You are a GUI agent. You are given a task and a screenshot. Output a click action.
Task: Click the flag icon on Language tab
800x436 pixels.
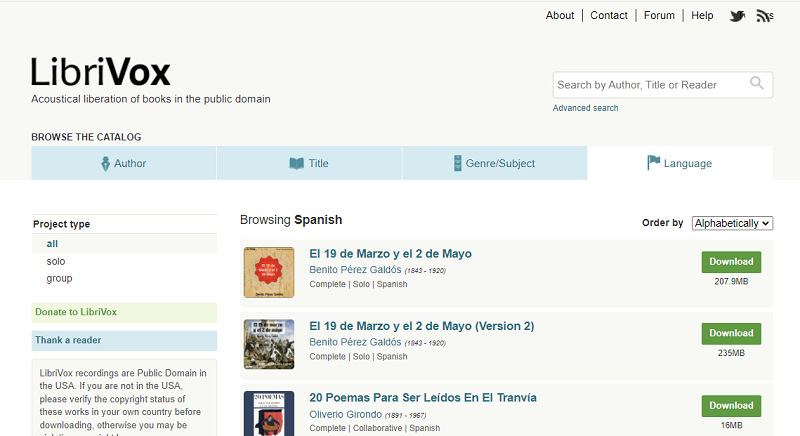(x=653, y=163)
